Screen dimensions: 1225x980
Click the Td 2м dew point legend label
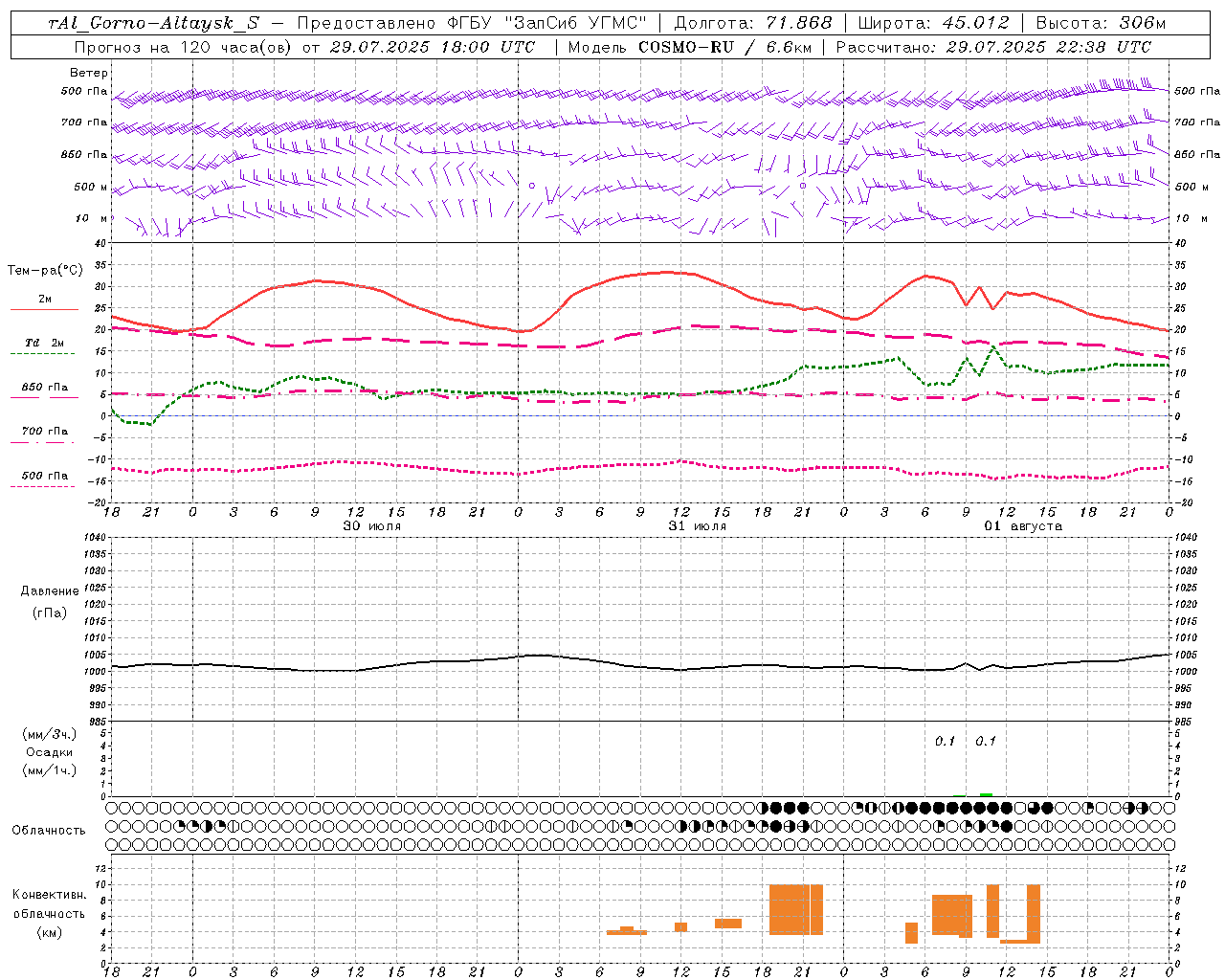45,343
